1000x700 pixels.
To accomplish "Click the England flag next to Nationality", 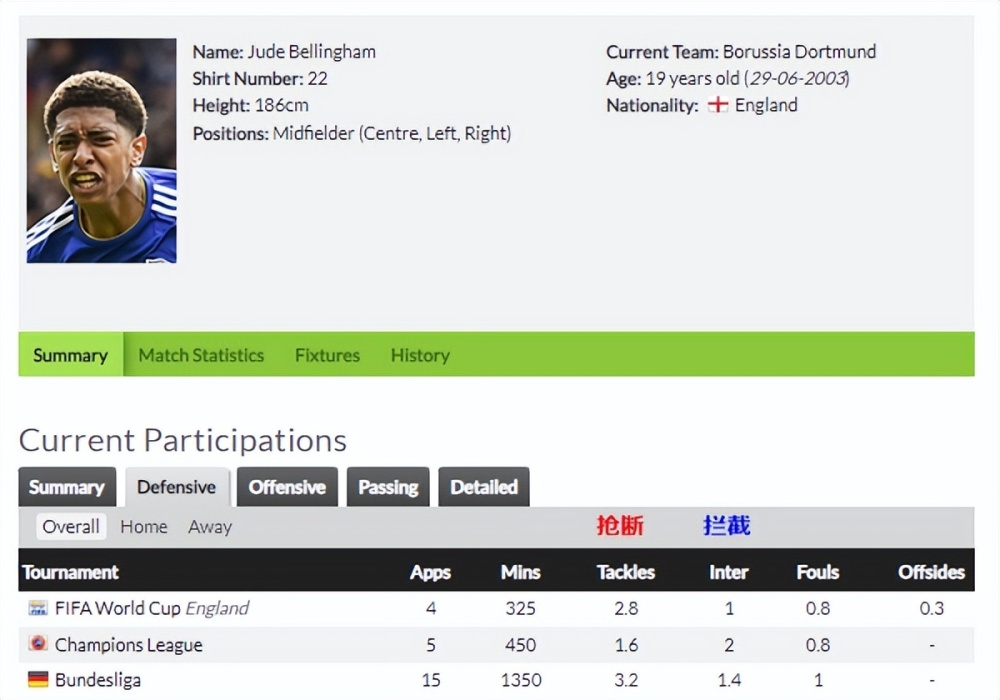I will coord(717,105).
